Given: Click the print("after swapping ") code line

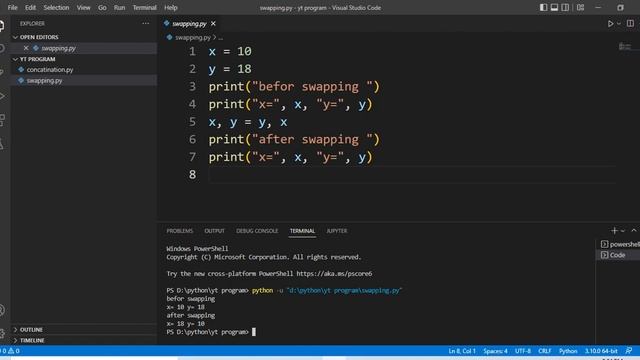Looking at the screenshot, I should [294, 140].
